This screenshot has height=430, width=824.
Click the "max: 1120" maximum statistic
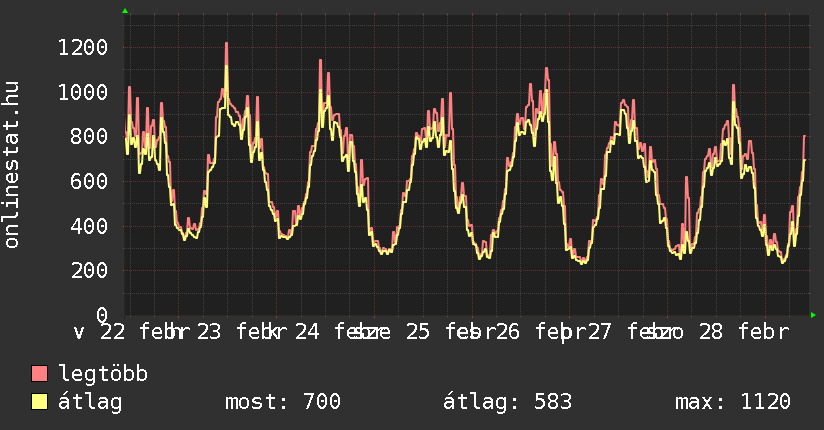pos(733,402)
